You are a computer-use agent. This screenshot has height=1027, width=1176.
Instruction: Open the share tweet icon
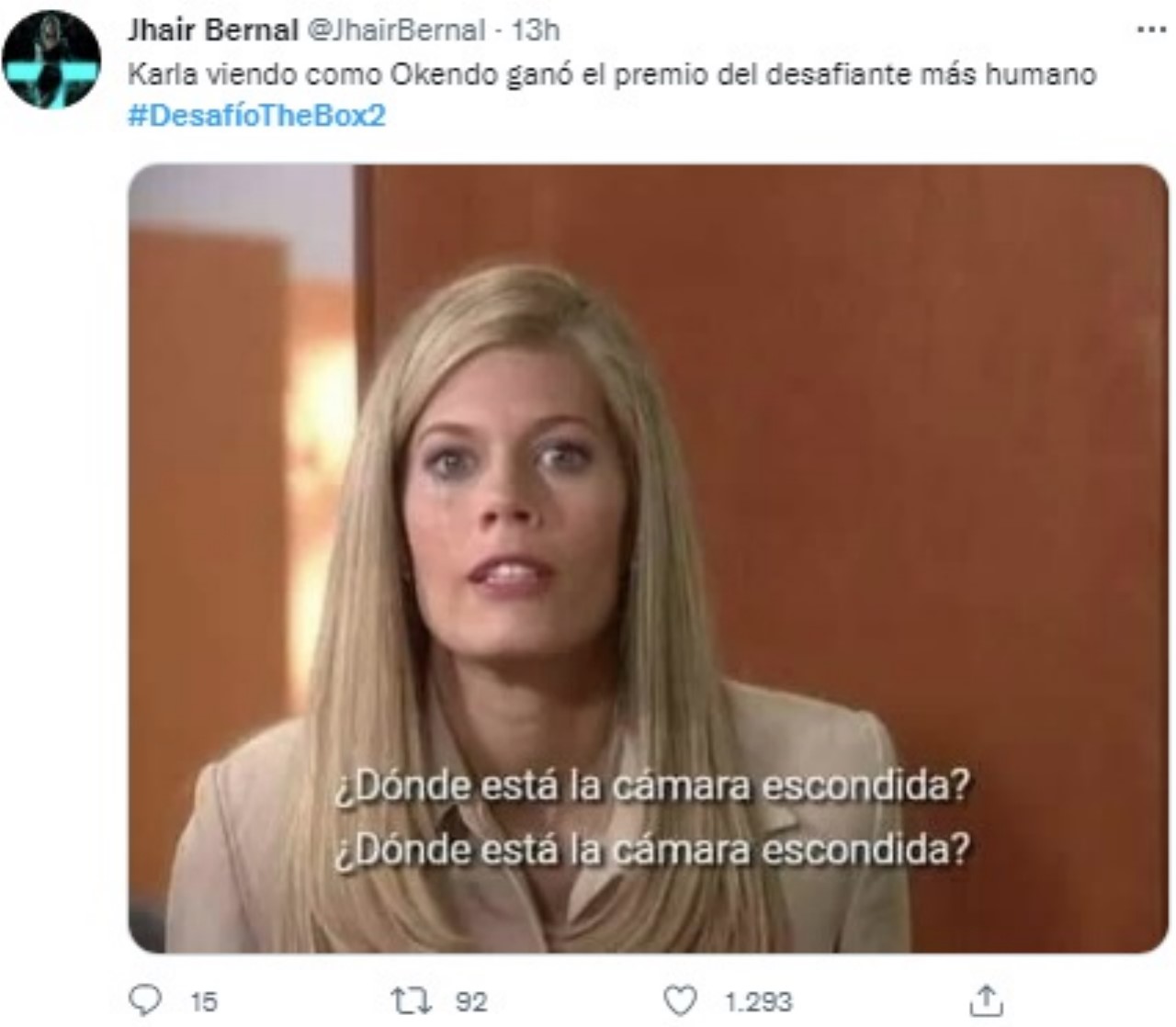[985, 999]
